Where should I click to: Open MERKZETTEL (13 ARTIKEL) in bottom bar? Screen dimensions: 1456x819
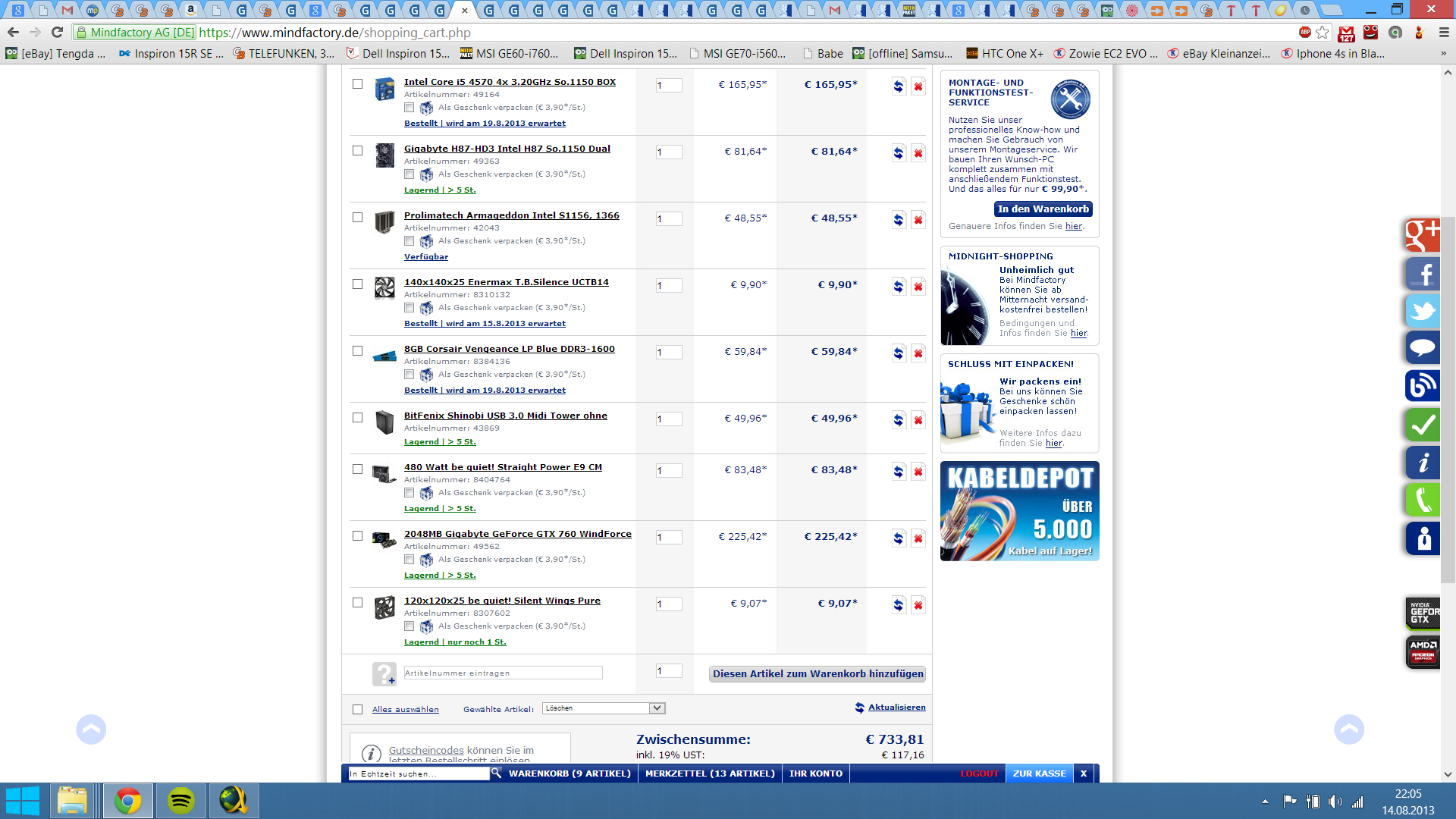(x=710, y=773)
